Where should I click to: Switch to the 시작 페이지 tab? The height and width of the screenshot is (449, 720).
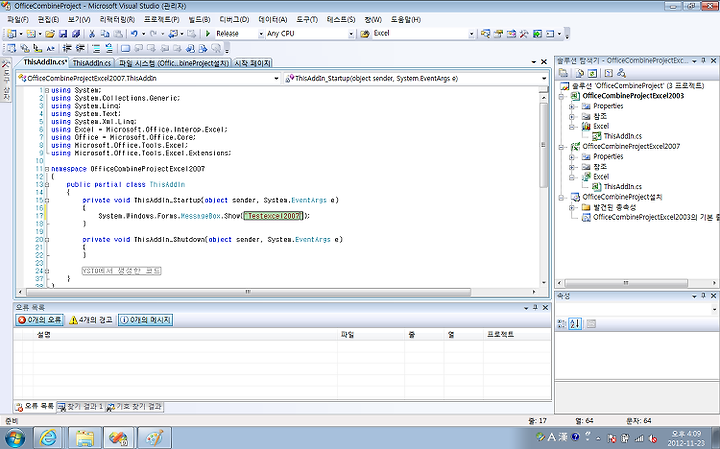tap(252, 63)
